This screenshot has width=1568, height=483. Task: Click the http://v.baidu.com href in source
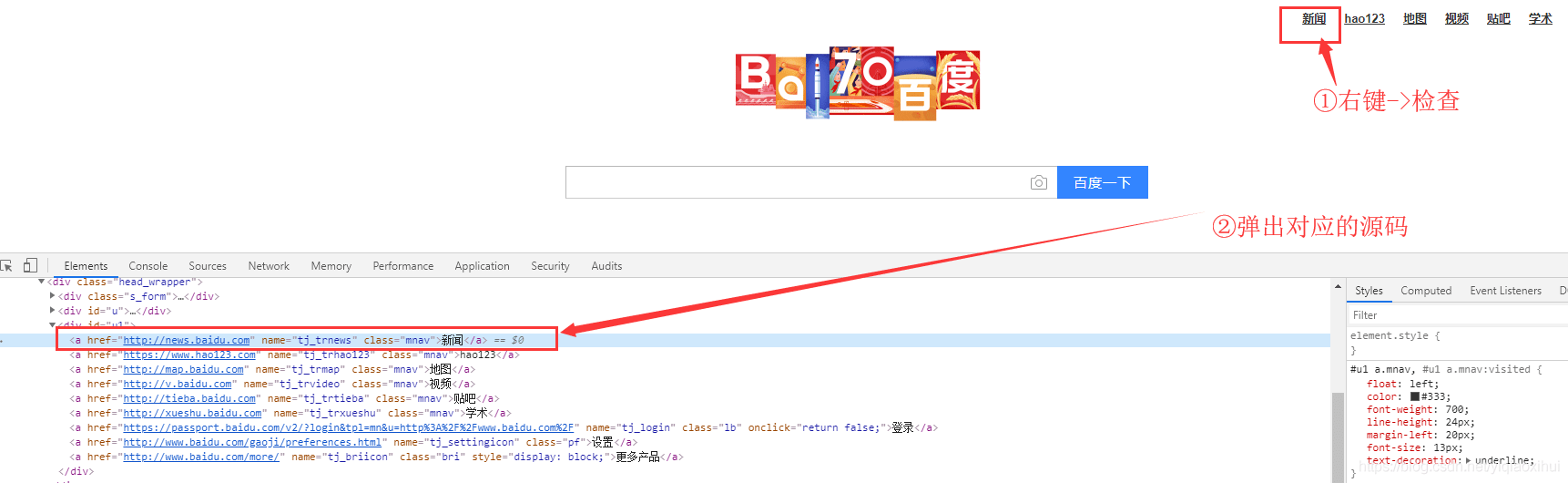(178, 384)
